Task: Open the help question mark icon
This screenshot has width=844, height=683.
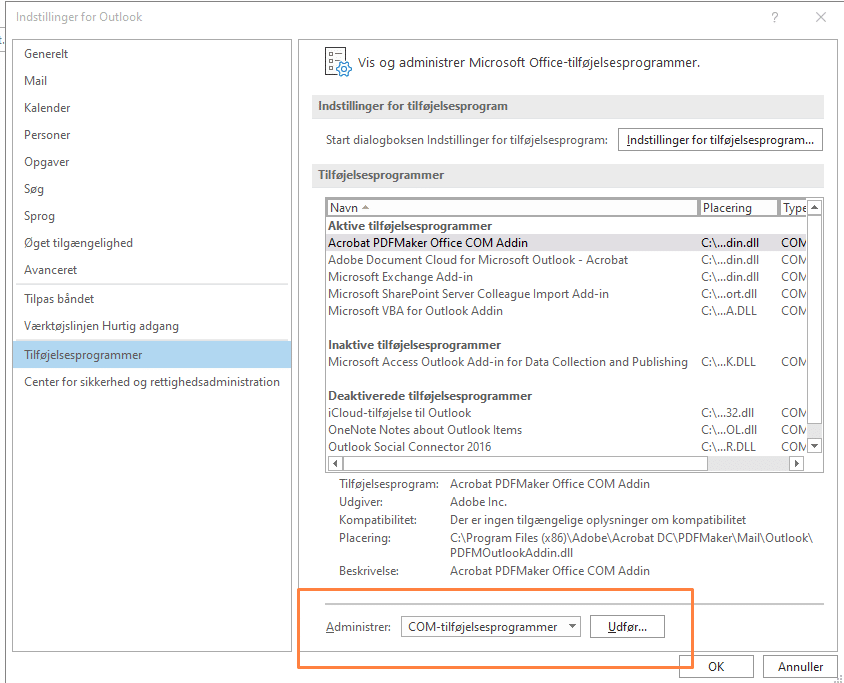Action: 775,17
